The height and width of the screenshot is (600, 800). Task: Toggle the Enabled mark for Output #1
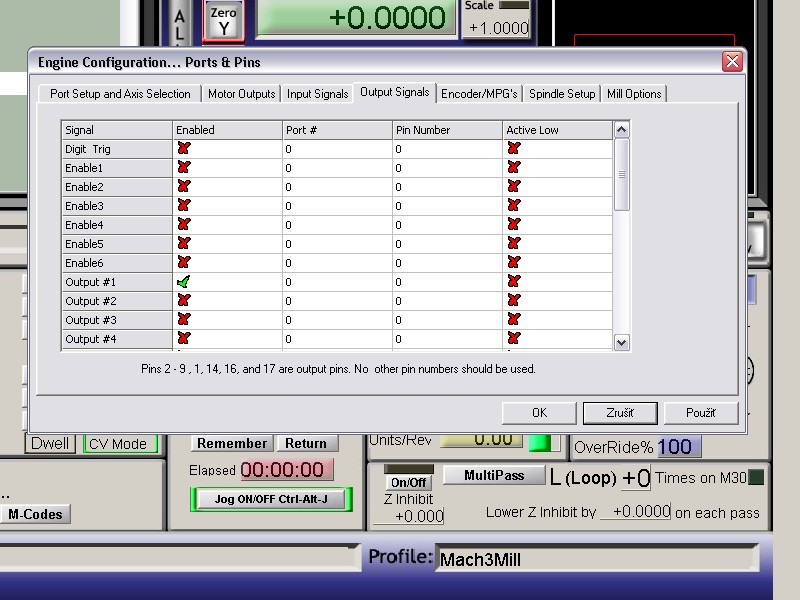184,282
